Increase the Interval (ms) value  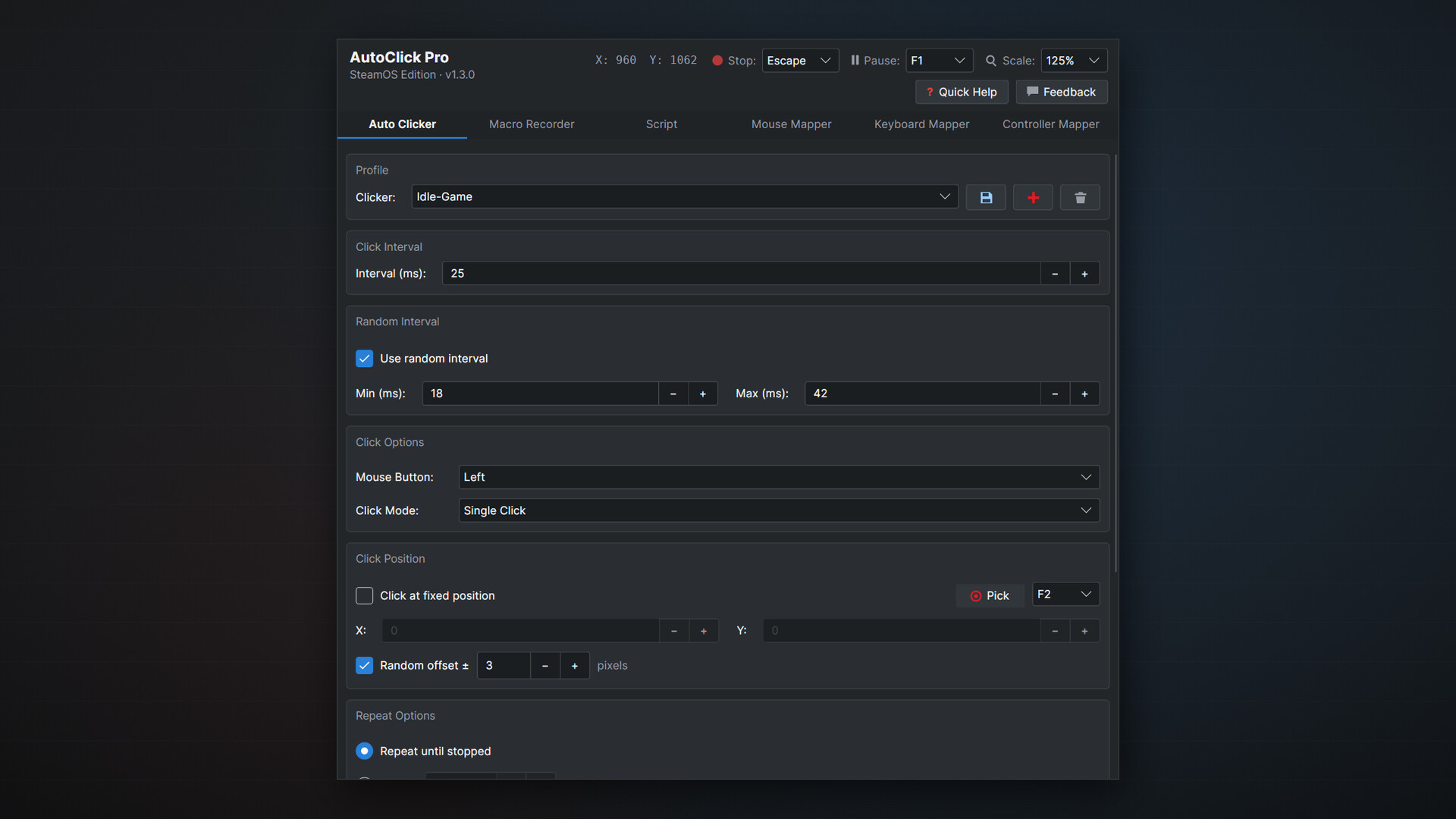pos(1084,274)
